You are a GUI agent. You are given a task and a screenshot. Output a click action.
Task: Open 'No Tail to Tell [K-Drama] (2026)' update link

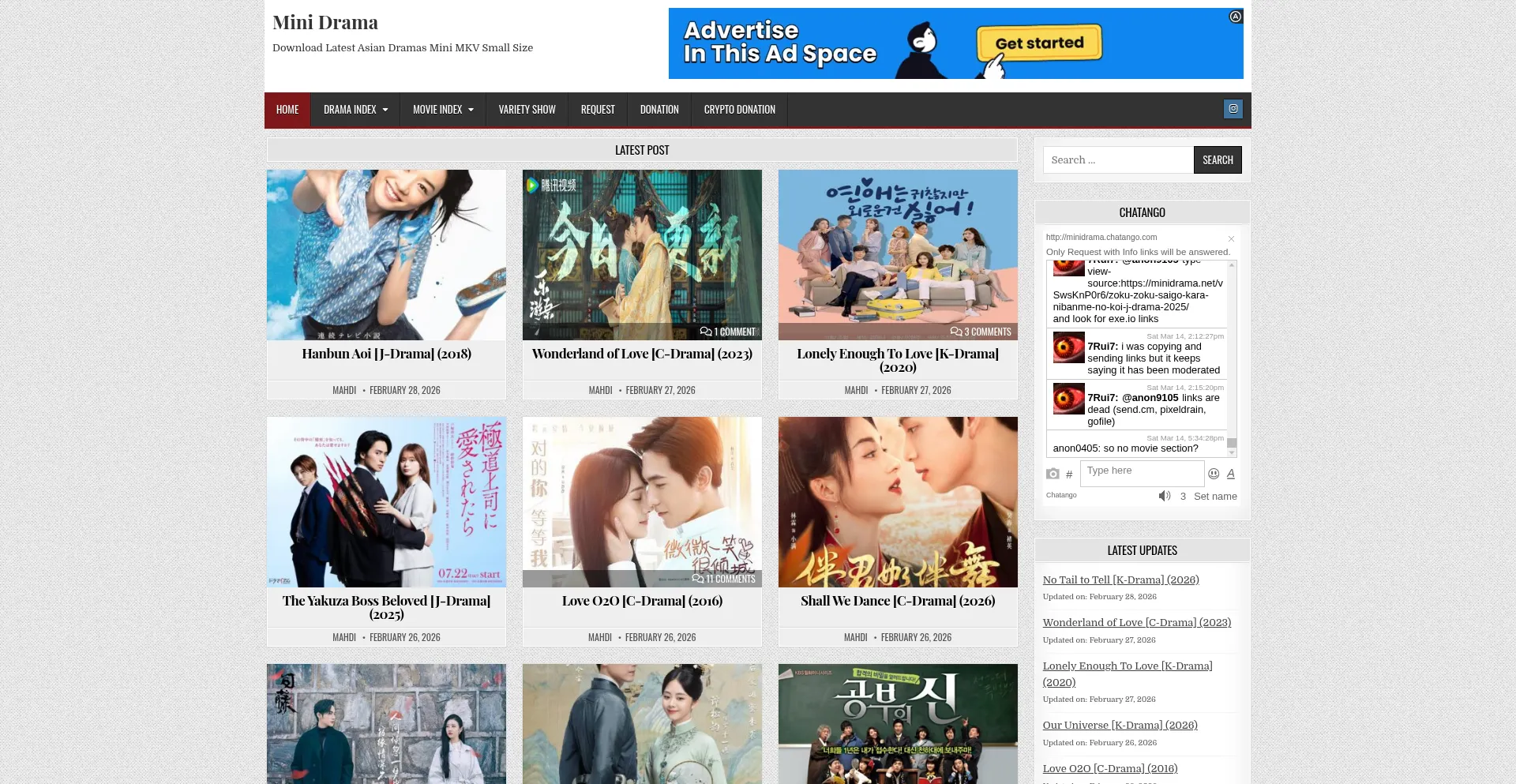1121,580
